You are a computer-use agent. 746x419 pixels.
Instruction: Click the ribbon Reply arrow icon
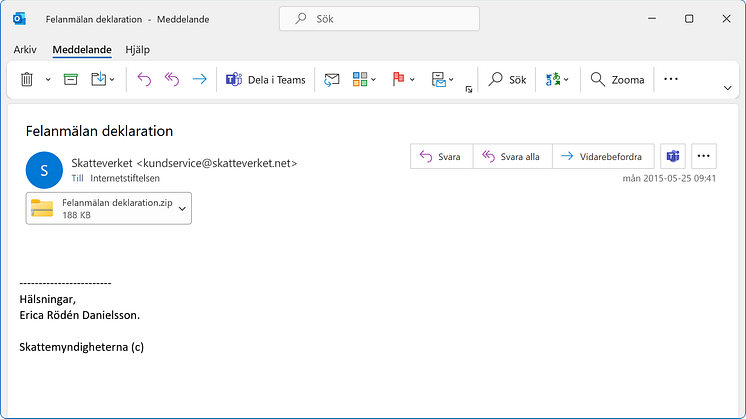pyautogui.click(x=143, y=79)
